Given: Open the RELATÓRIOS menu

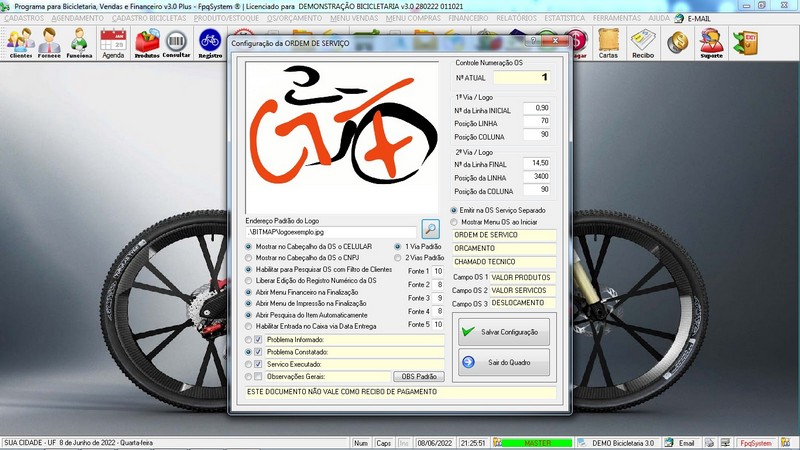Looking at the screenshot, I should click(x=516, y=18).
